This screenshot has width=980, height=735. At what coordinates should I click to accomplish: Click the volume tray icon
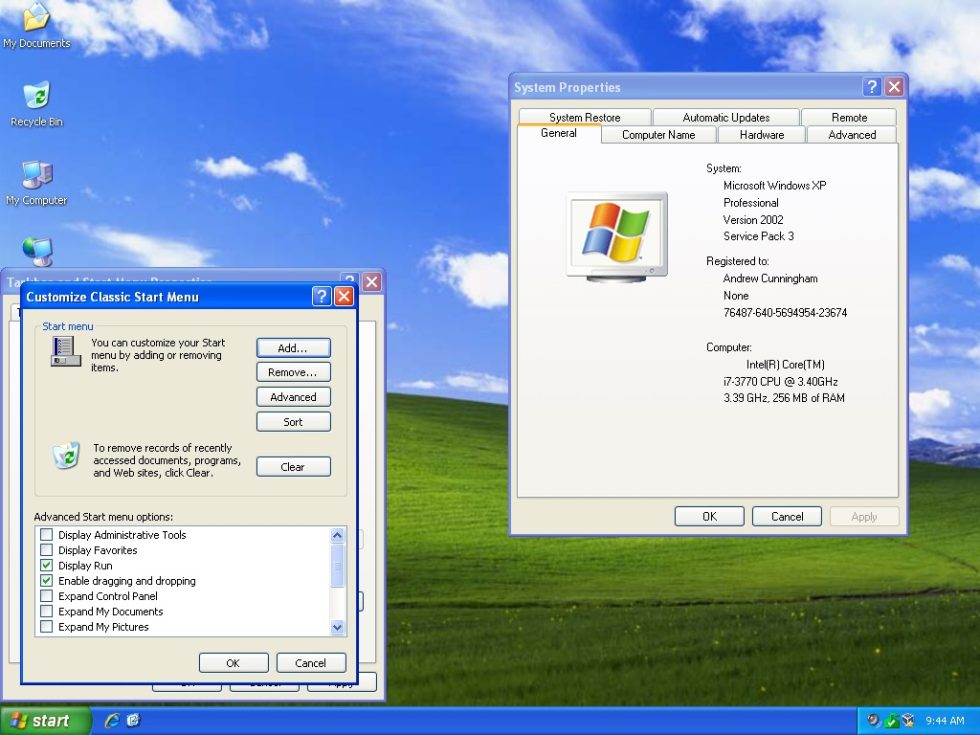pos(872,720)
